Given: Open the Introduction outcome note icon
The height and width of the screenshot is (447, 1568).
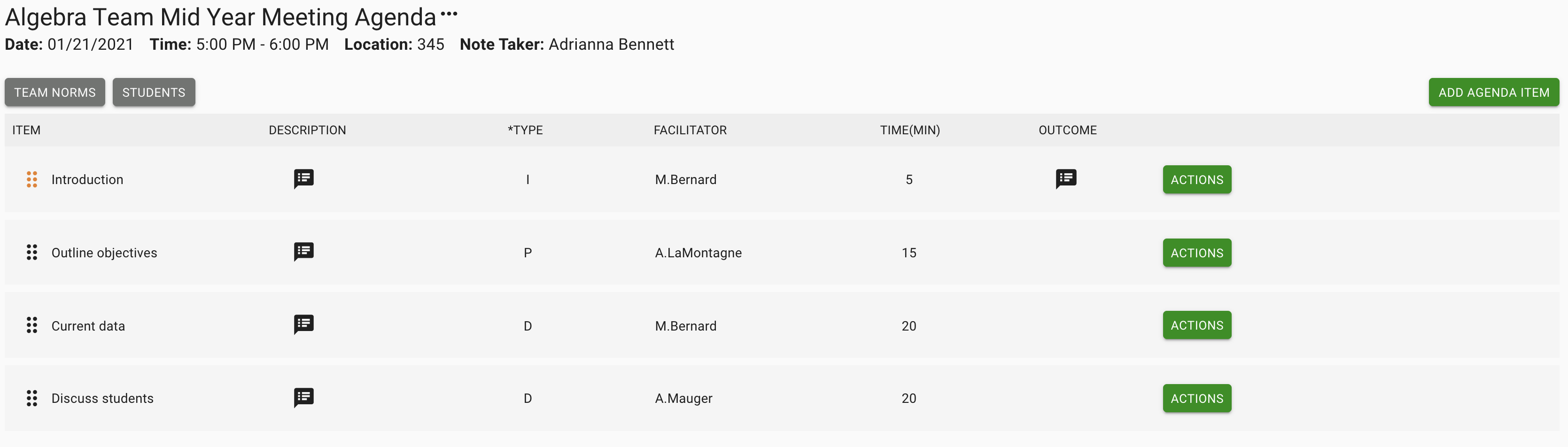Looking at the screenshot, I should 1066,179.
